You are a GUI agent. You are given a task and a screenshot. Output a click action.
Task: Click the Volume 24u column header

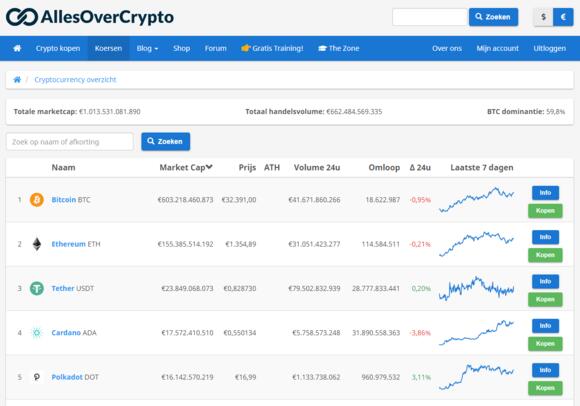point(317,168)
